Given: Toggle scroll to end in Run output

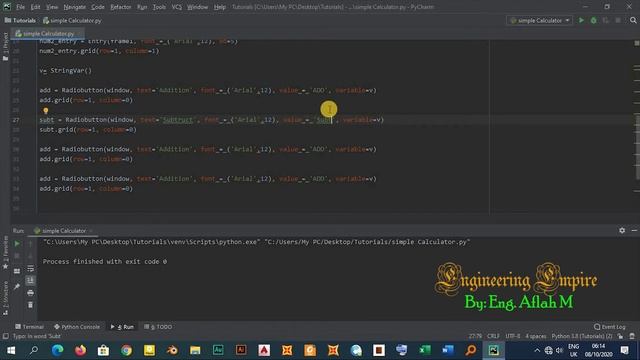Looking at the screenshot, I should [x=31, y=280].
